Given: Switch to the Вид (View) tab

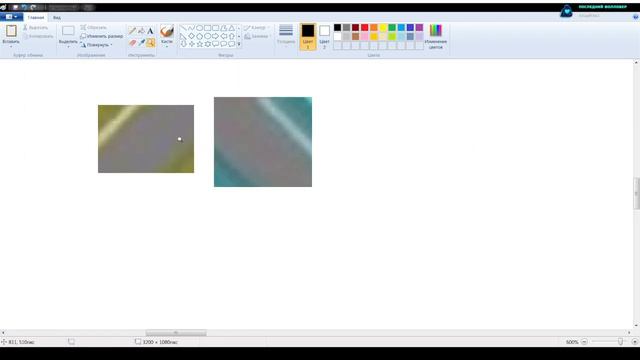Looking at the screenshot, I should coord(57,18).
